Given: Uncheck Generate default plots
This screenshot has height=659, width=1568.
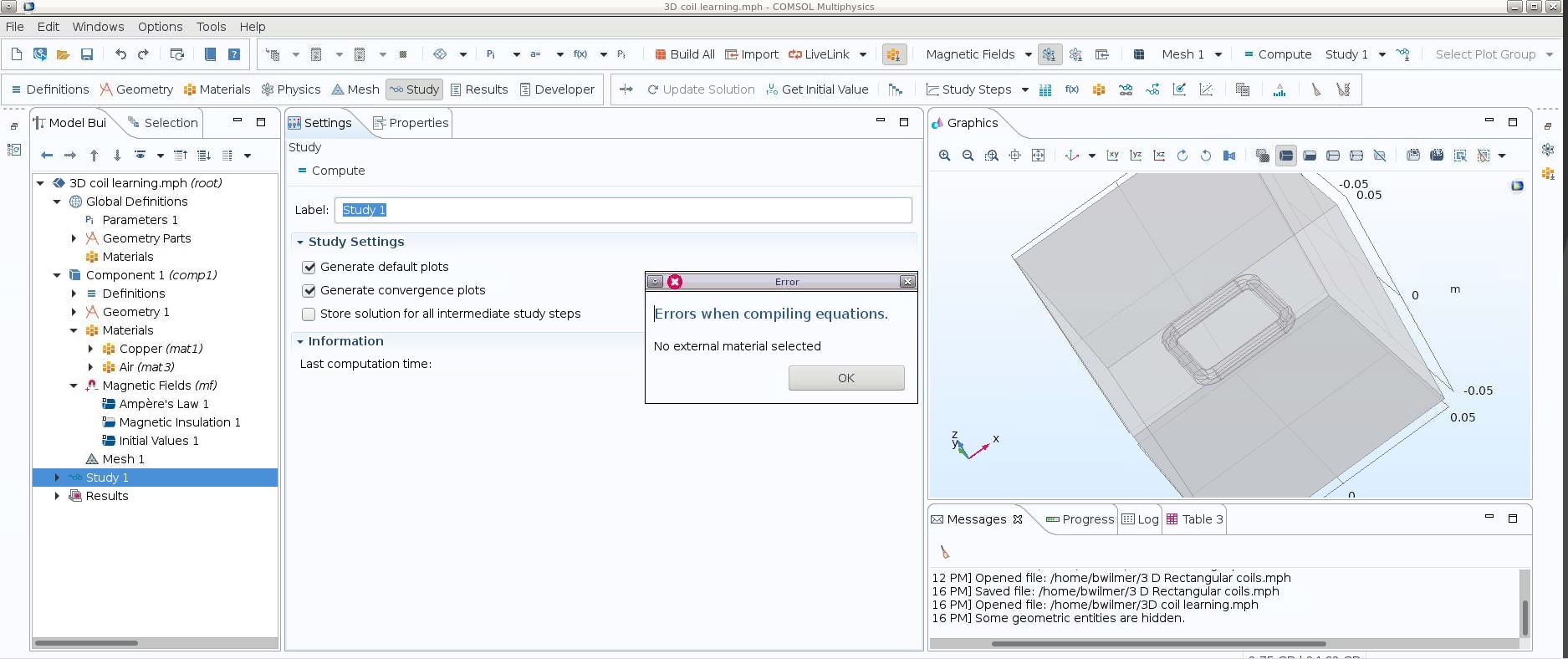Looking at the screenshot, I should click(309, 267).
